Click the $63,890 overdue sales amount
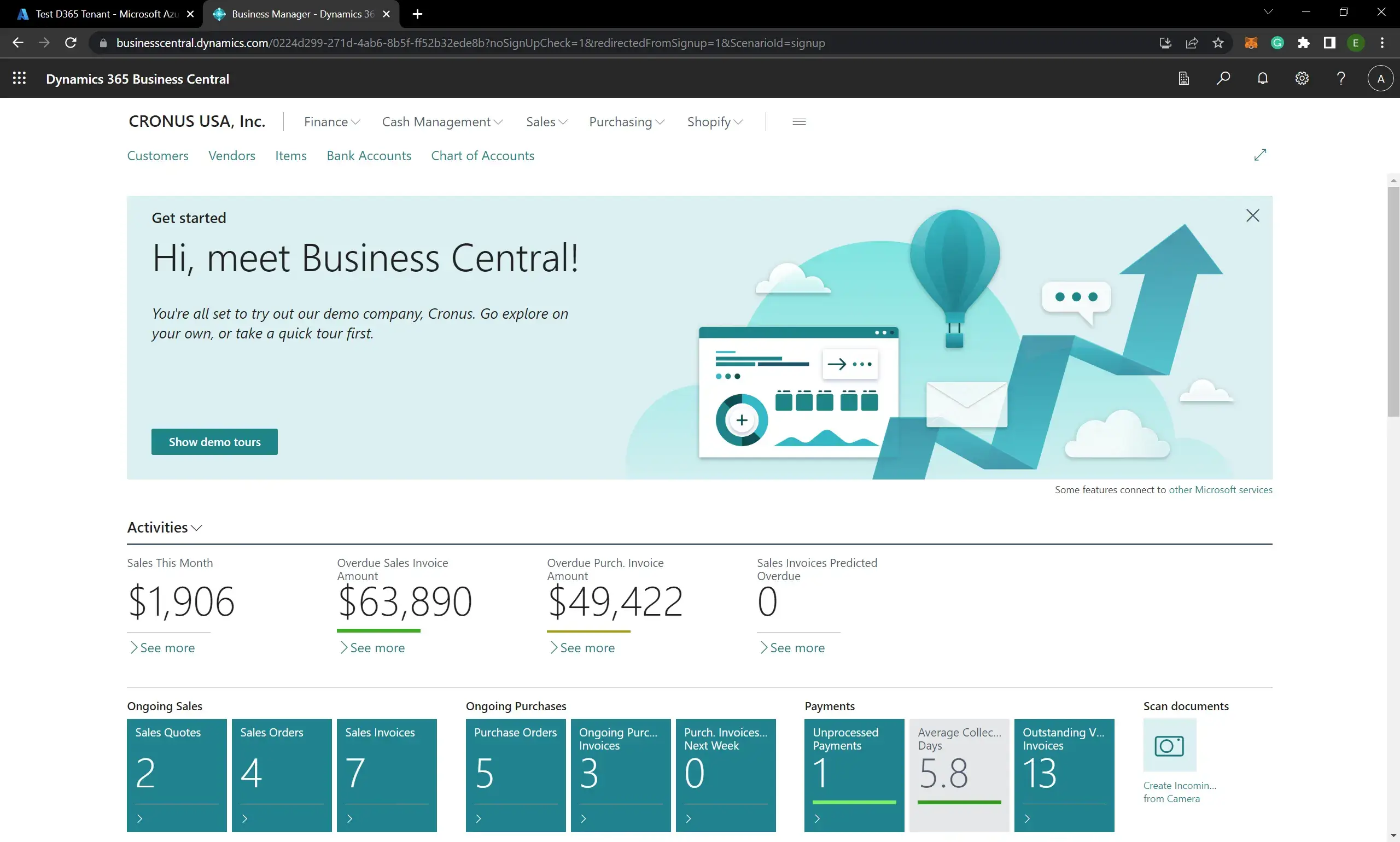This screenshot has height=842, width=1400. tap(405, 601)
